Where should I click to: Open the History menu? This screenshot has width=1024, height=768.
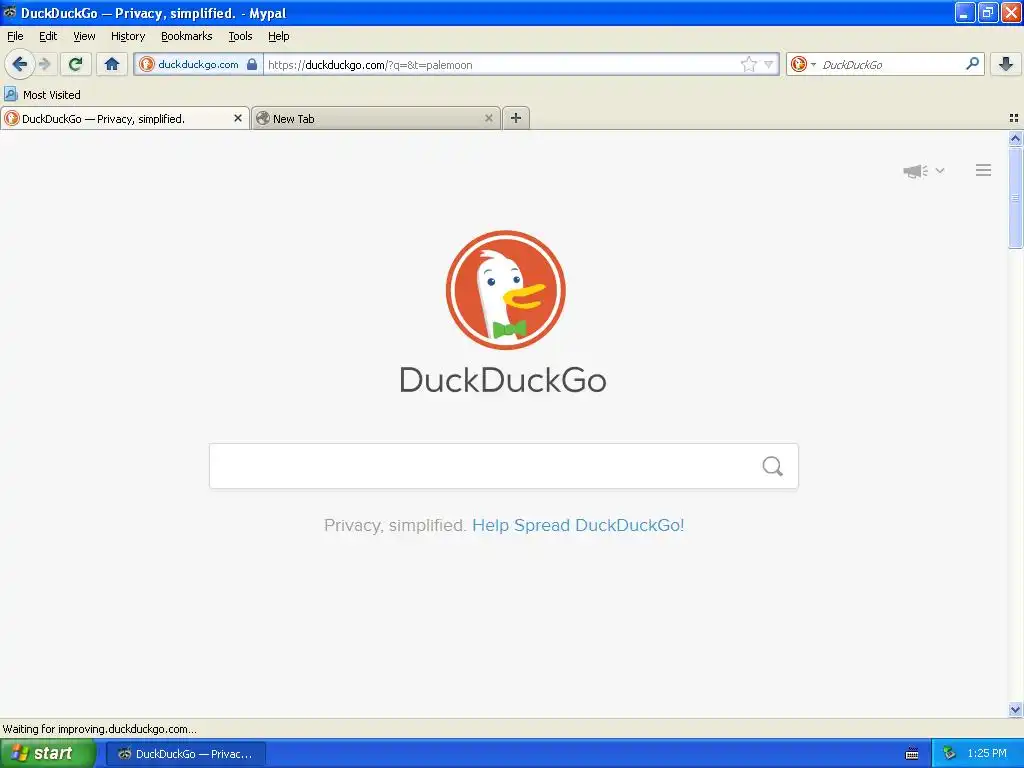(x=128, y=37)
